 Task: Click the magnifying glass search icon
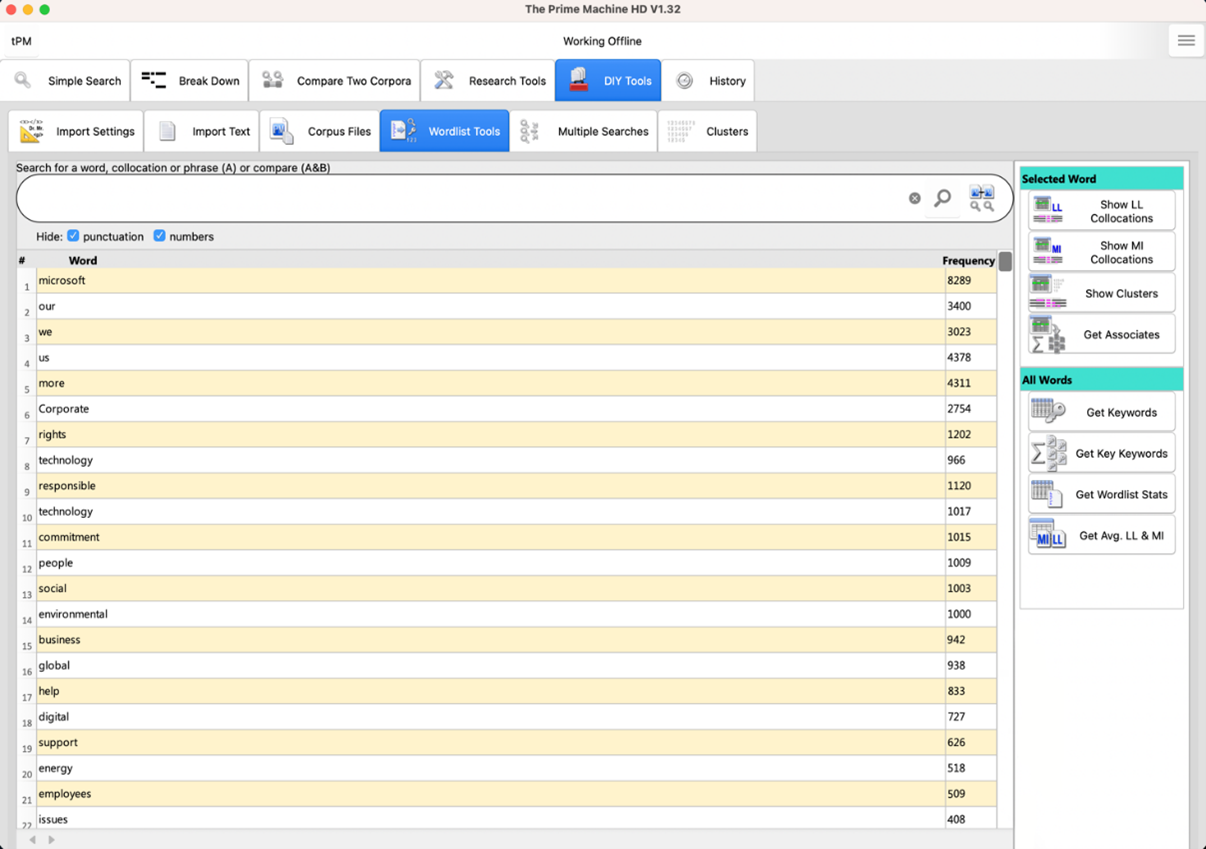[942, 198]
